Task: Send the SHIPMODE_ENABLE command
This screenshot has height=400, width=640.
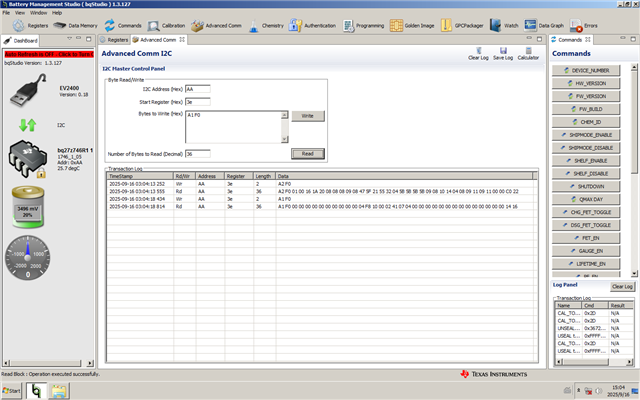Action: point(586,135)
